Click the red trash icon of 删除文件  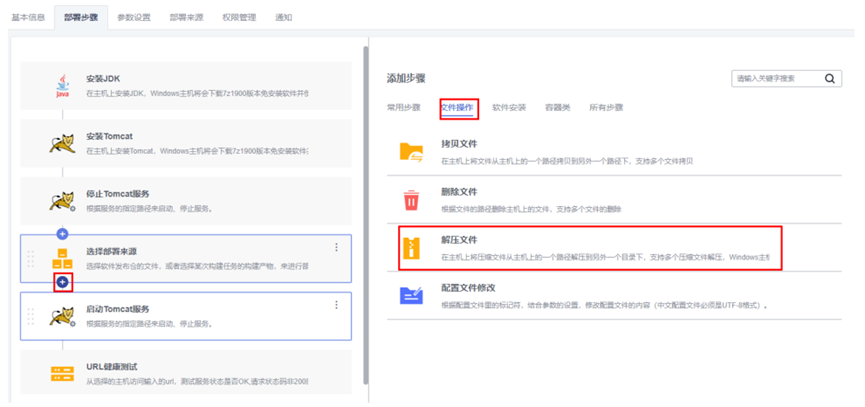coord(411,201)
